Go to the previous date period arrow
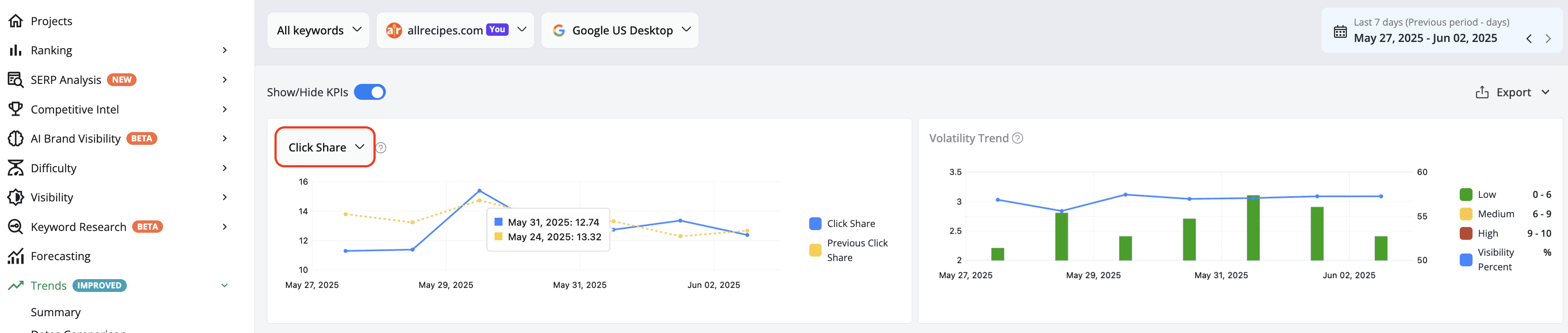 (1528, 38)
